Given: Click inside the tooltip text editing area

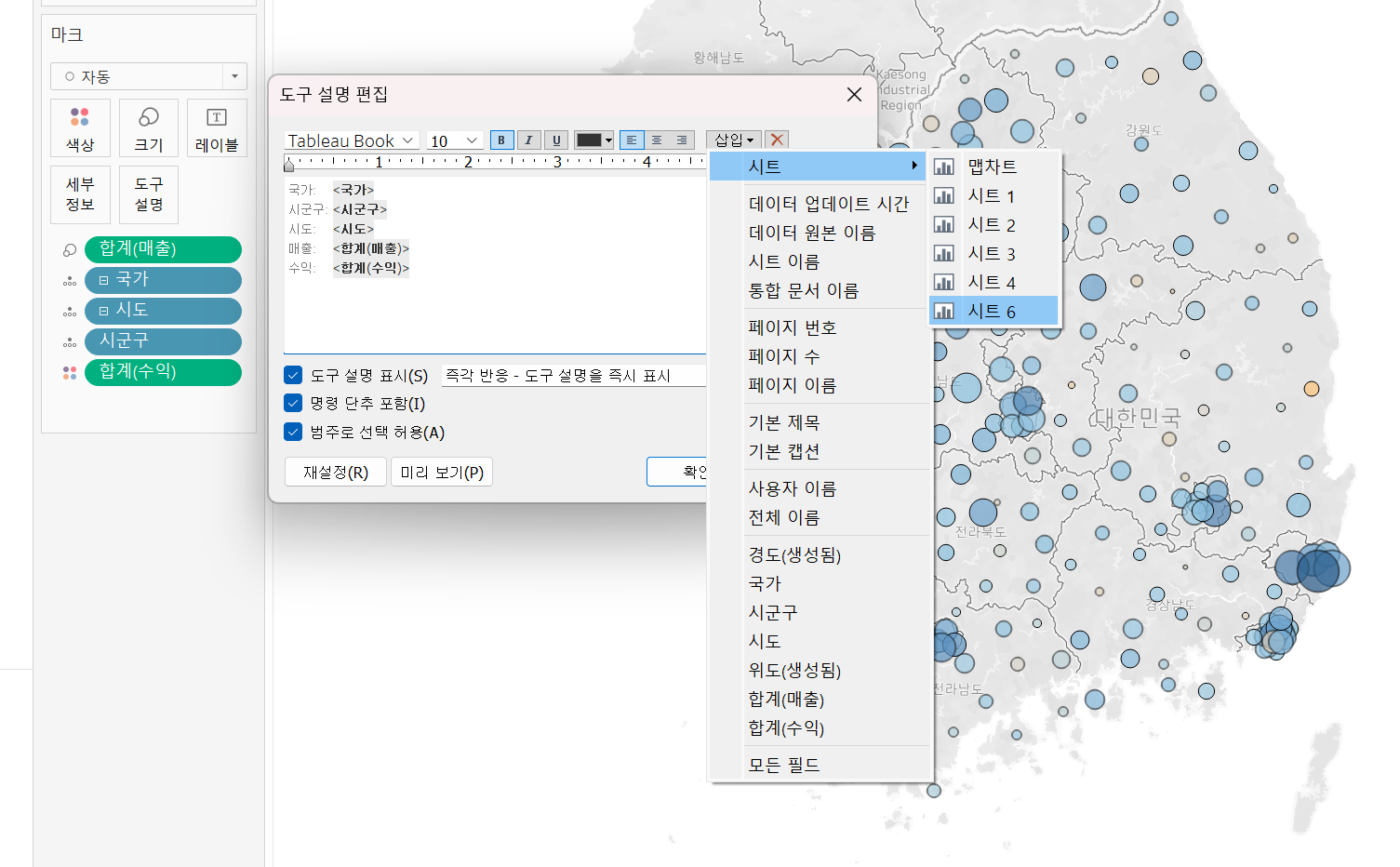Looking at the screenshot, I should 495,264.
